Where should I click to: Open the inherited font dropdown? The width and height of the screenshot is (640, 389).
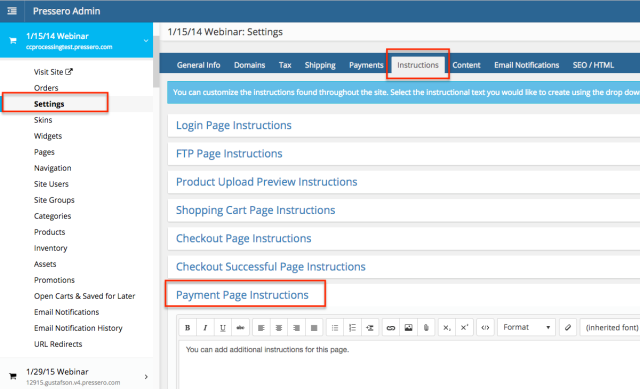click(610, 327)
